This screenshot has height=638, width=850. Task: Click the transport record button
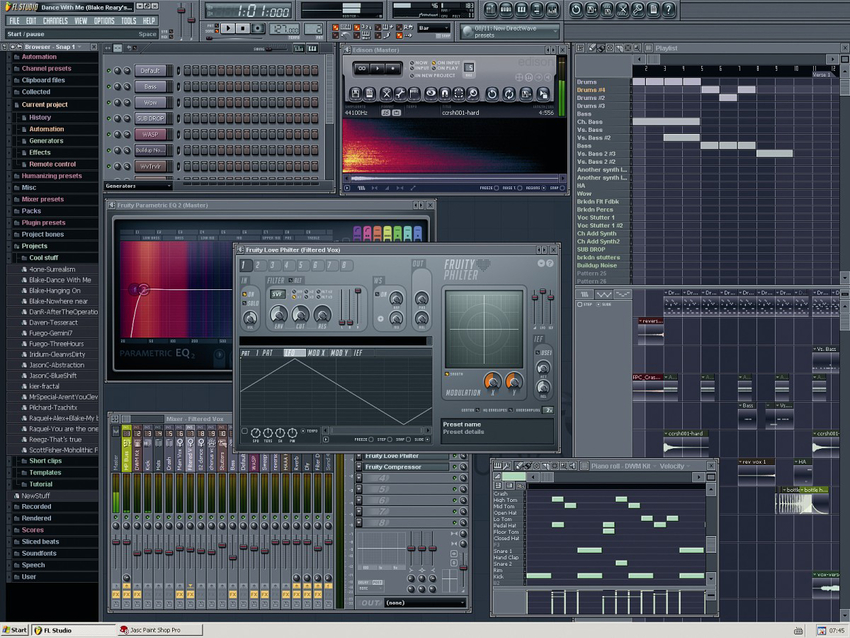pos(258,28)
